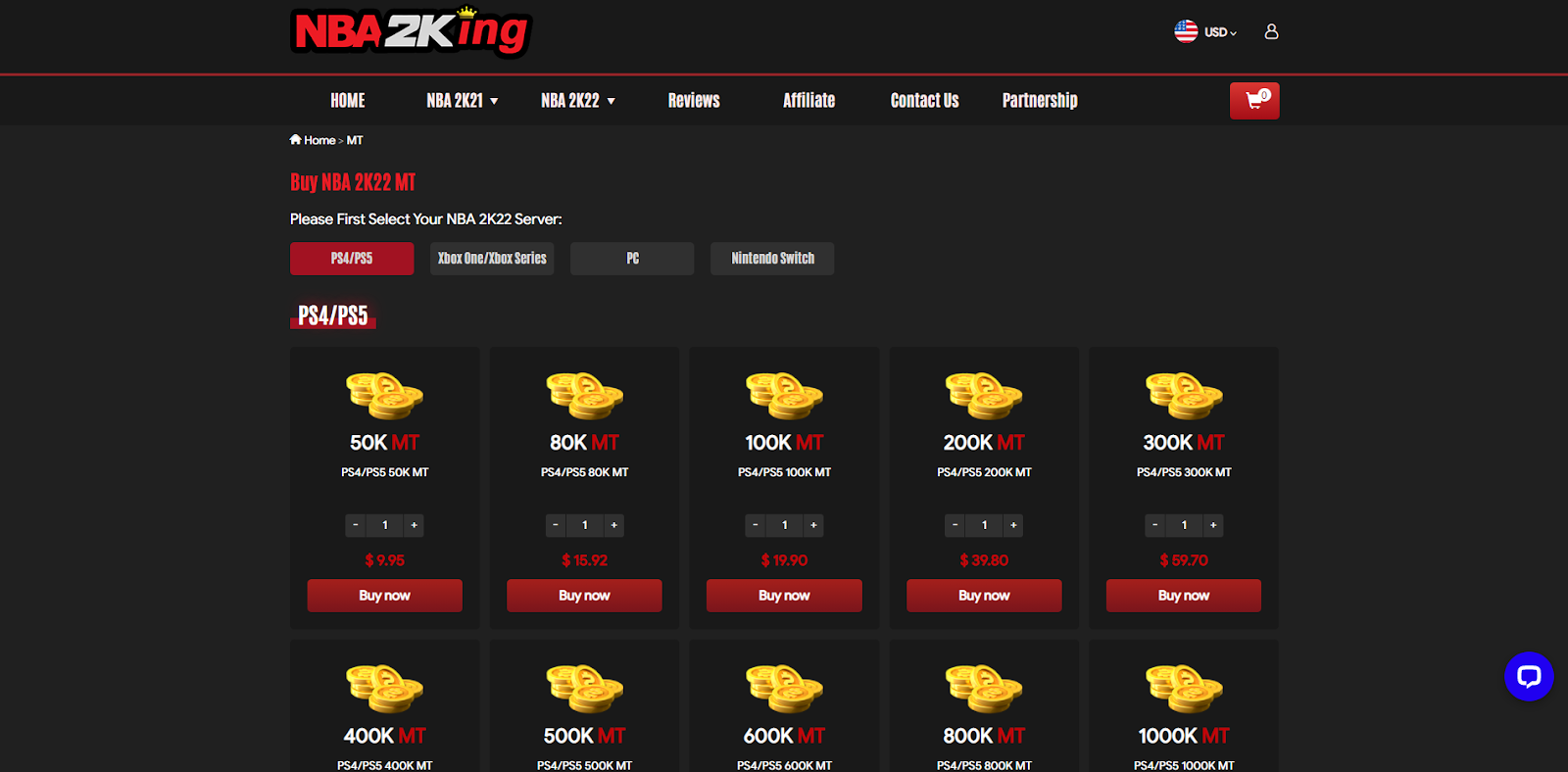The height and width of the screenshot is (772, 1568).
Task: Click the 100K MT coin image
Action: coord(784,395)
